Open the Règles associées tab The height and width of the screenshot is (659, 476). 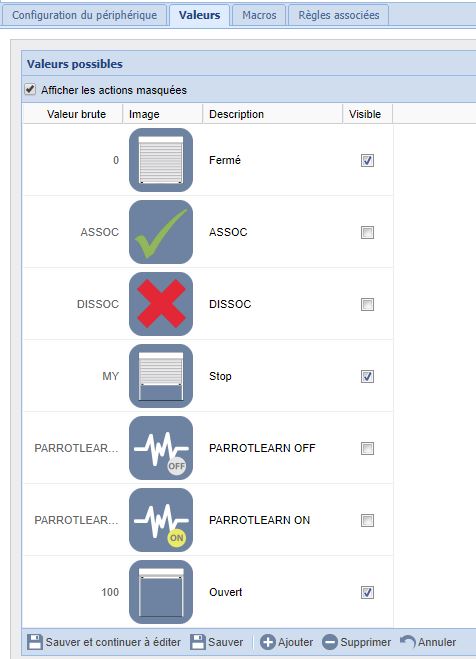pos(339,15)
